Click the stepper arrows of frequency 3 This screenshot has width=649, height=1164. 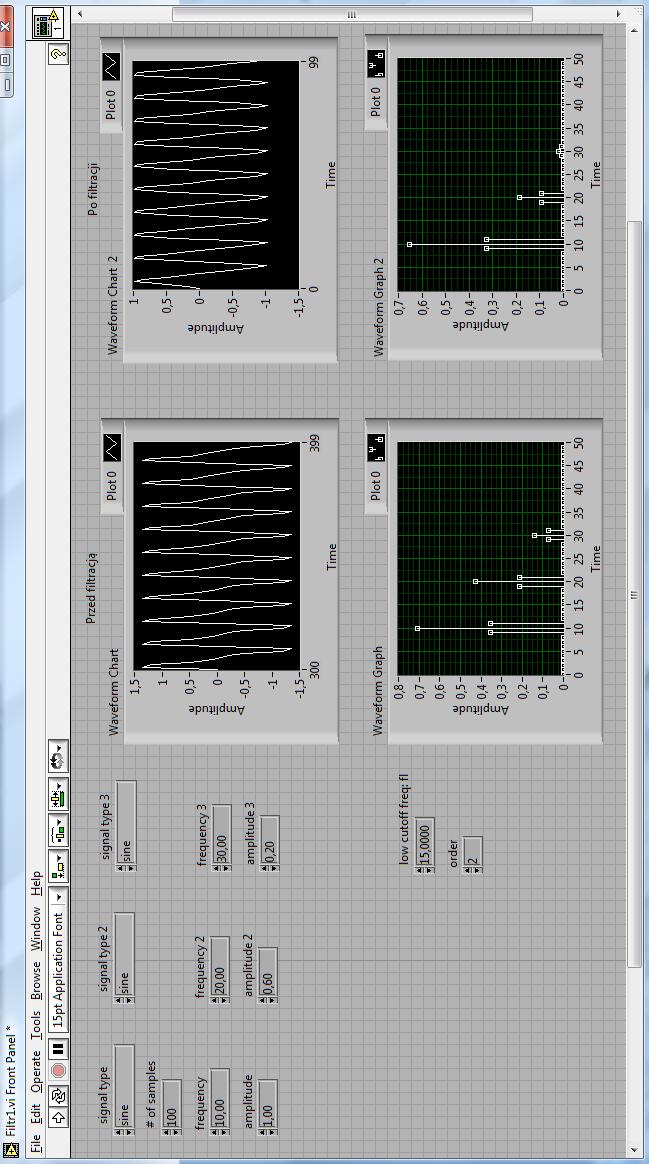pyautogui.click(x=221, y=869)
